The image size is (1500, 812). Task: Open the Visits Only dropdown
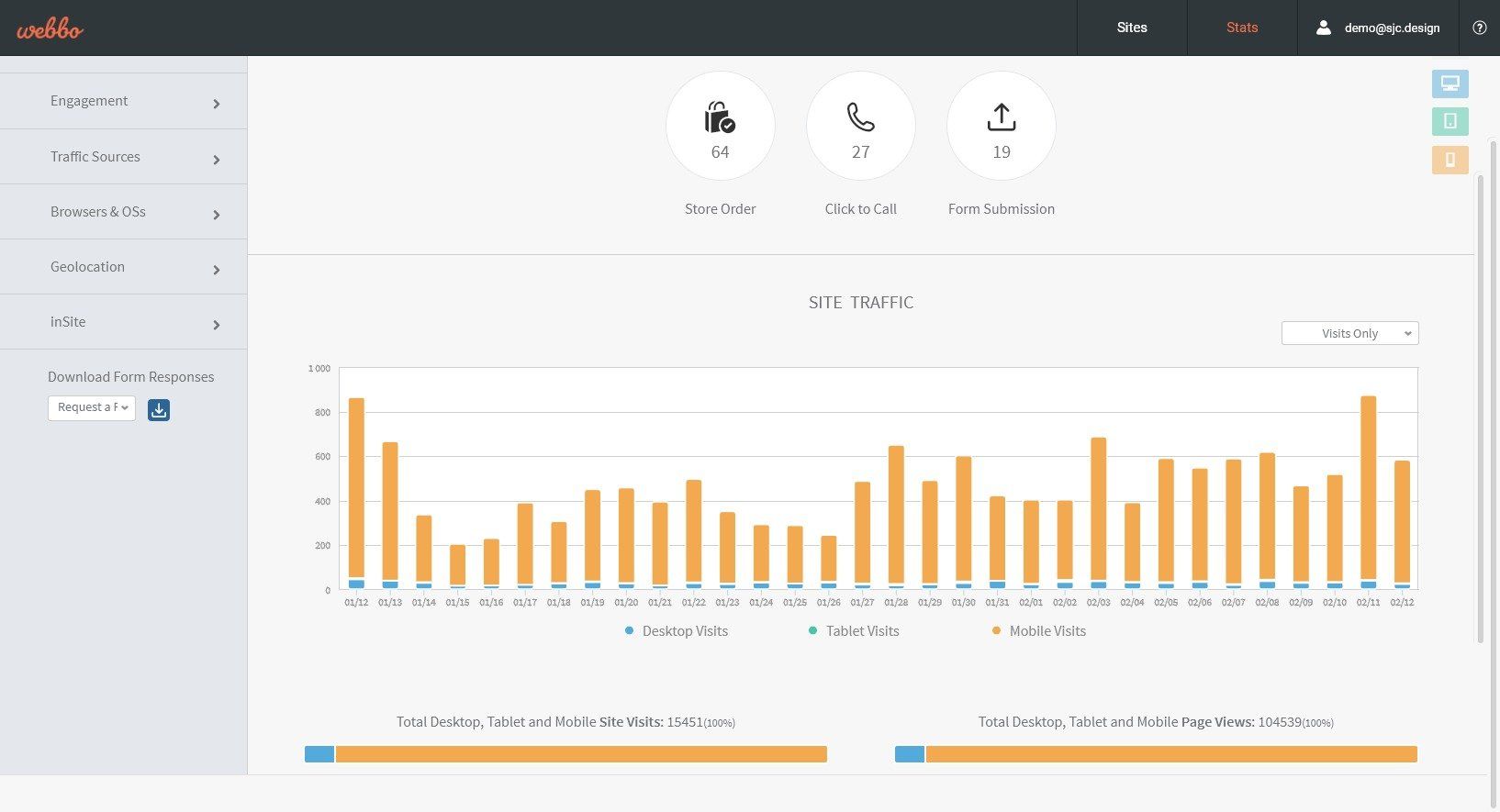pyautogui.click(x=1349, y=333)
